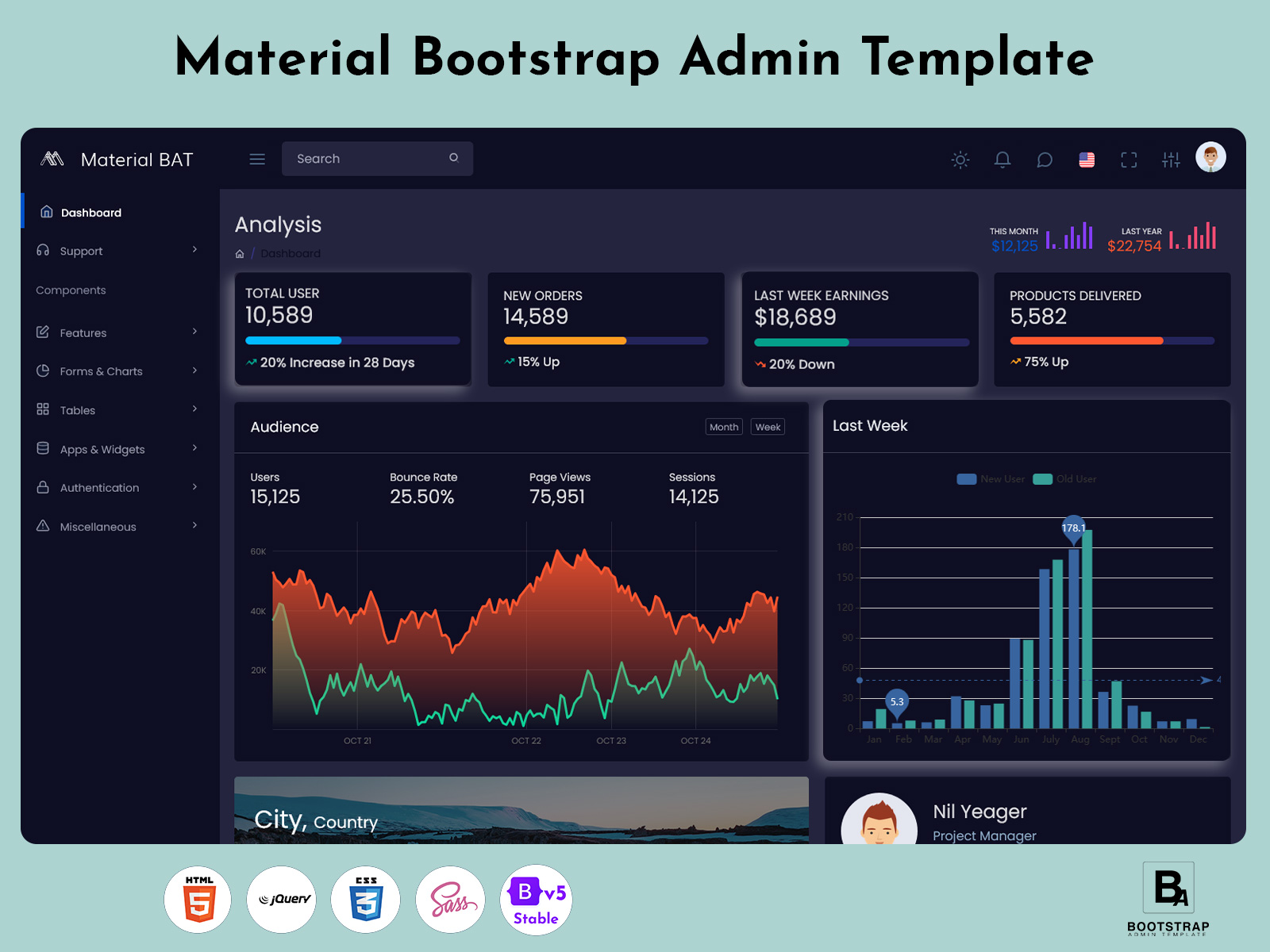Click the Month button in Audience
The height and width of the screenshot is (952, 1270).
tap(724, 427)
